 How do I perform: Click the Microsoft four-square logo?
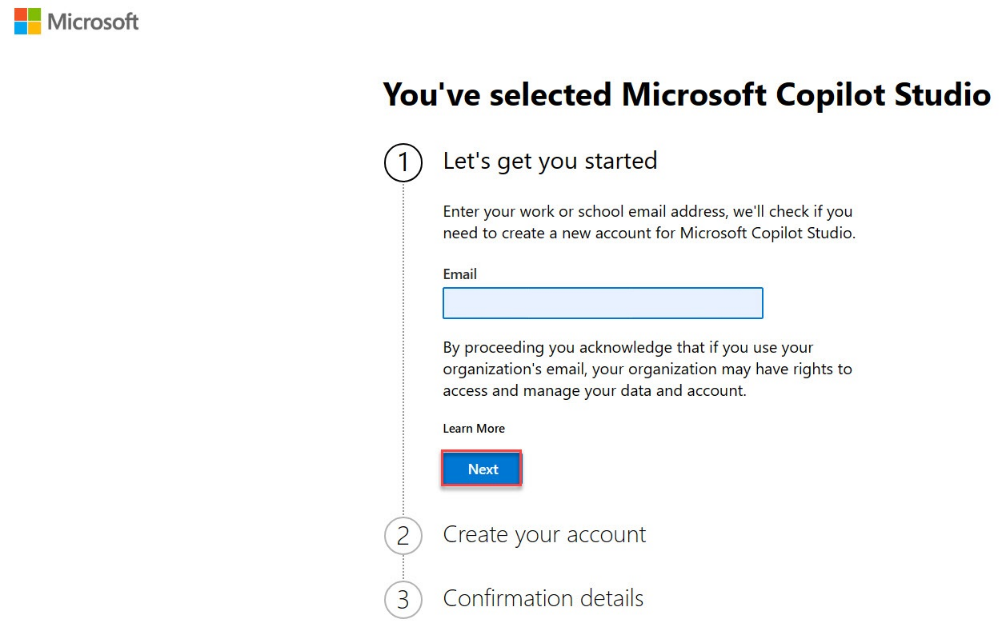click(x=27, y=21)
